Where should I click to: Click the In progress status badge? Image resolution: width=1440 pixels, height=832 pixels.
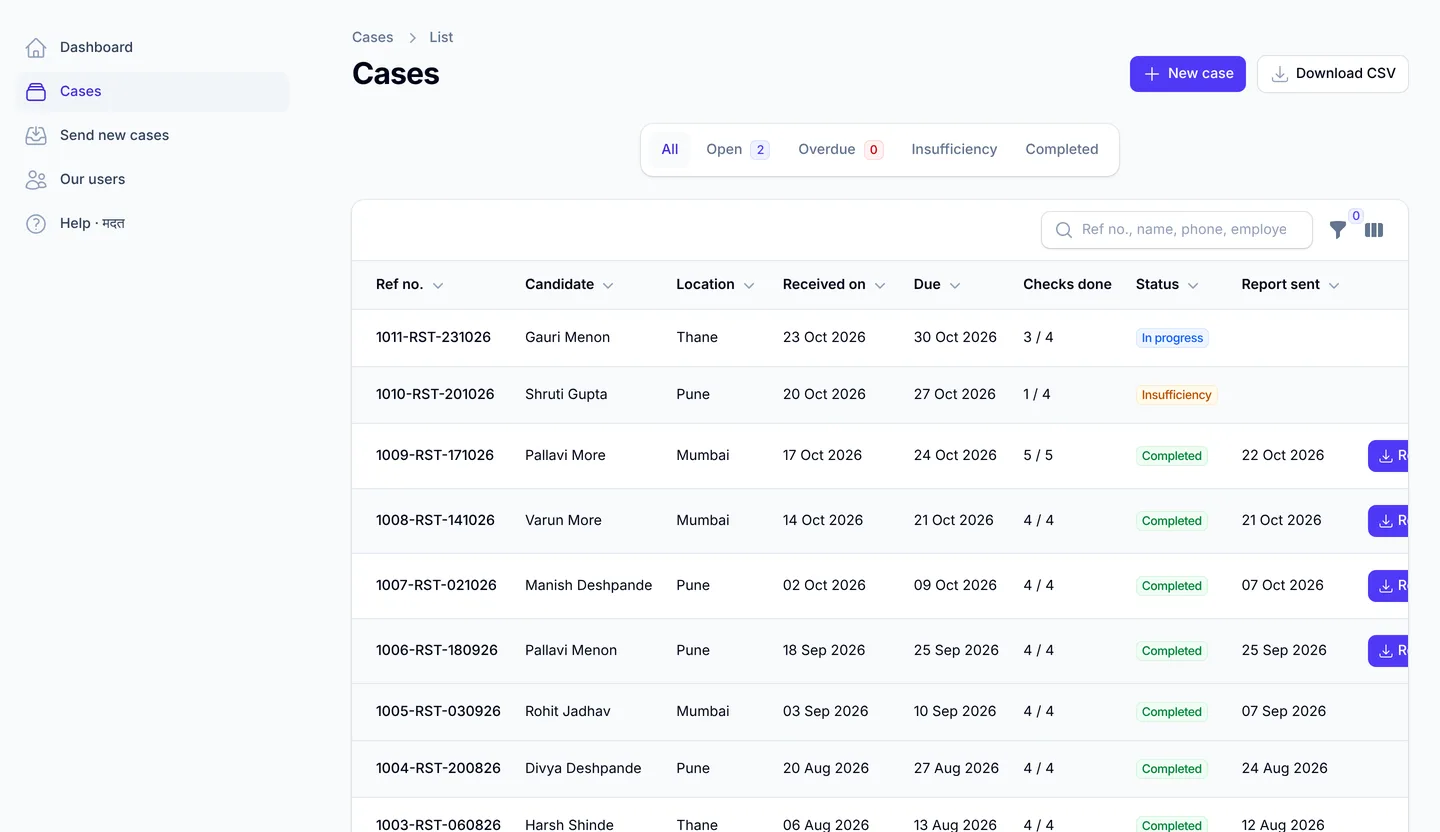coord(1172,338)
